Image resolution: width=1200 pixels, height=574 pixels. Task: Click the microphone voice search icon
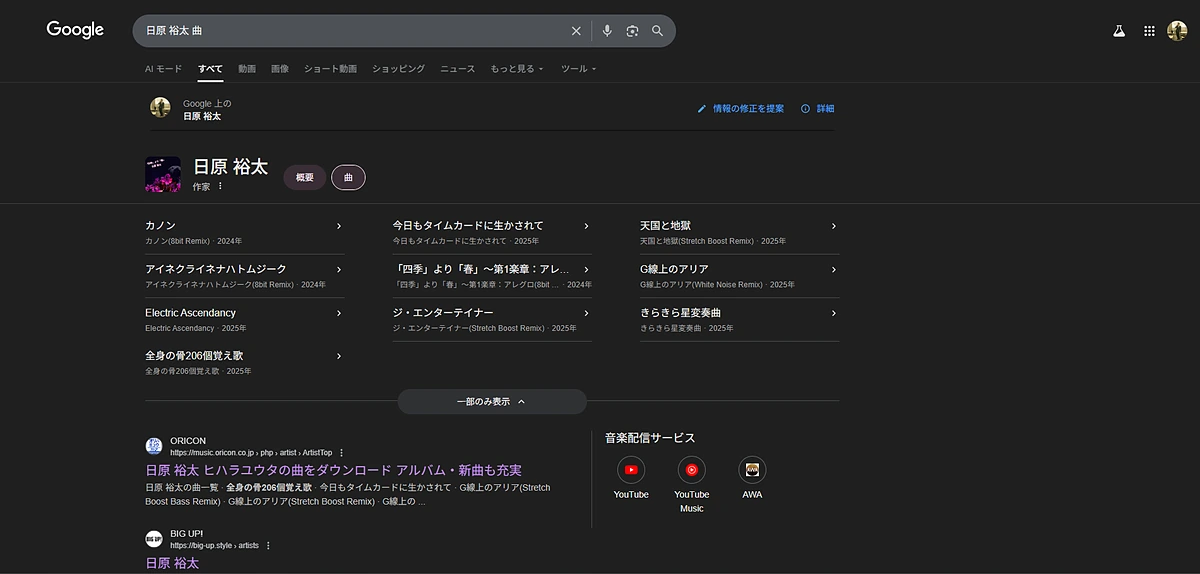click(606, 31)
